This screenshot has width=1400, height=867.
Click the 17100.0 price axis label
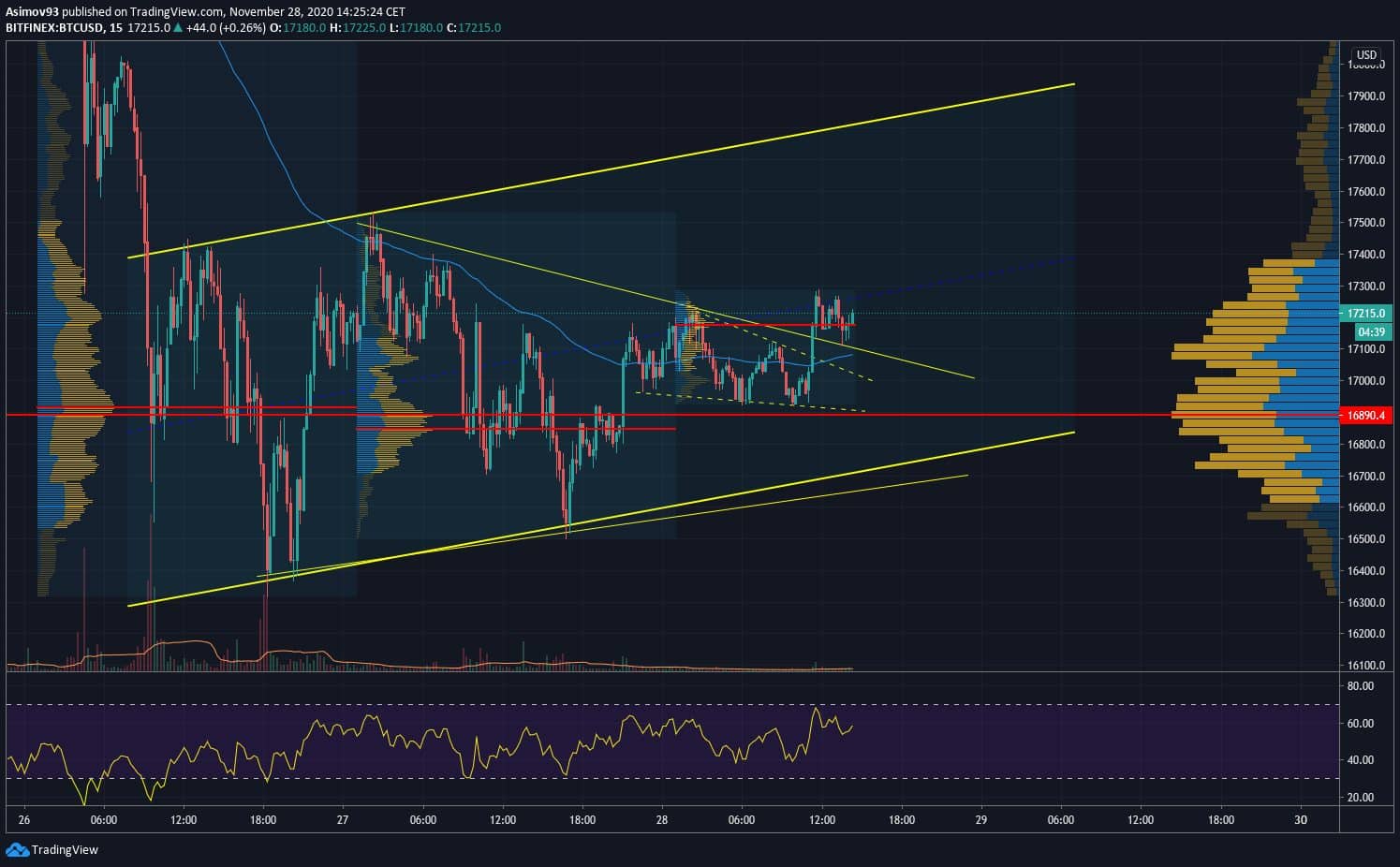point(1366,349)
